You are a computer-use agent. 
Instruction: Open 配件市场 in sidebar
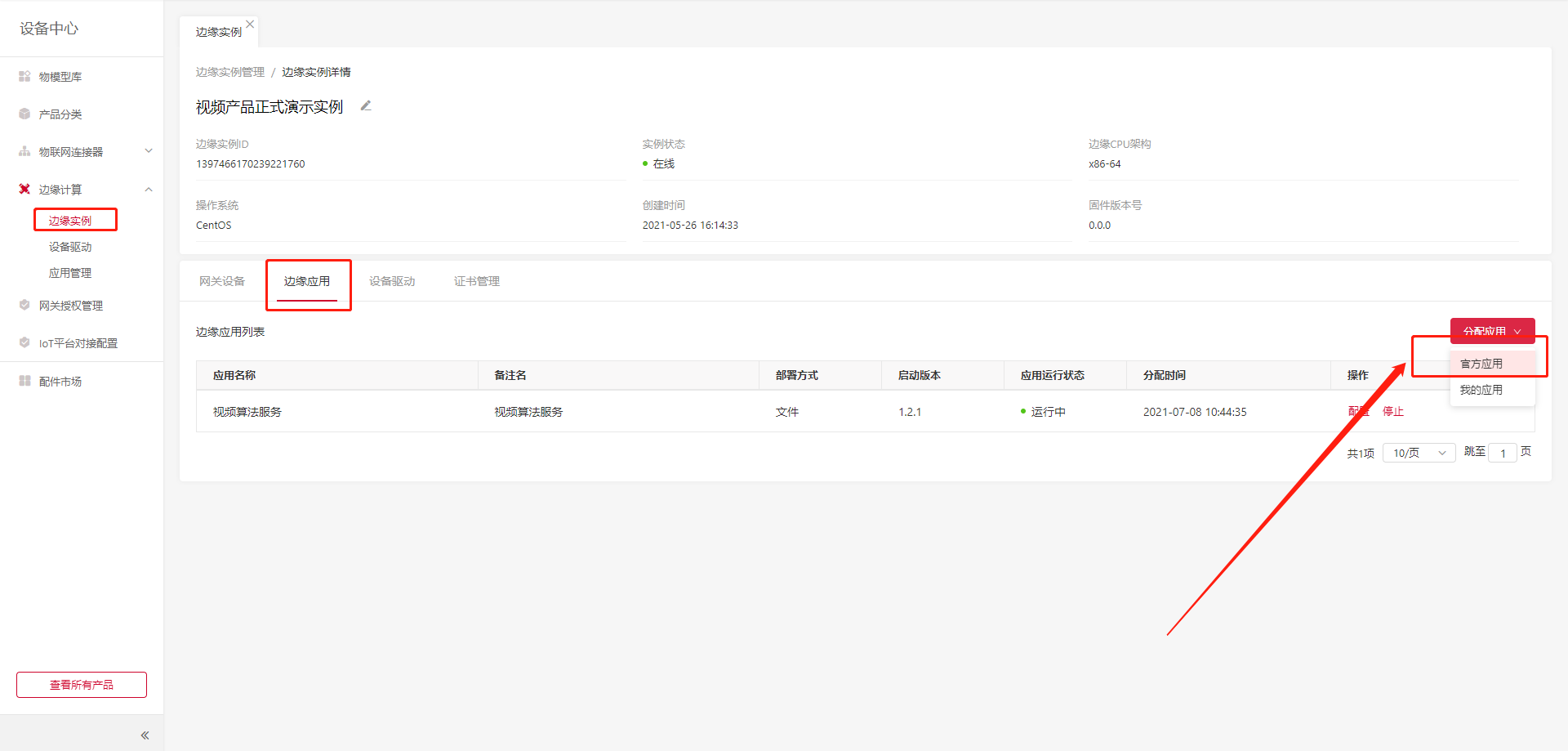click(60, 382)
